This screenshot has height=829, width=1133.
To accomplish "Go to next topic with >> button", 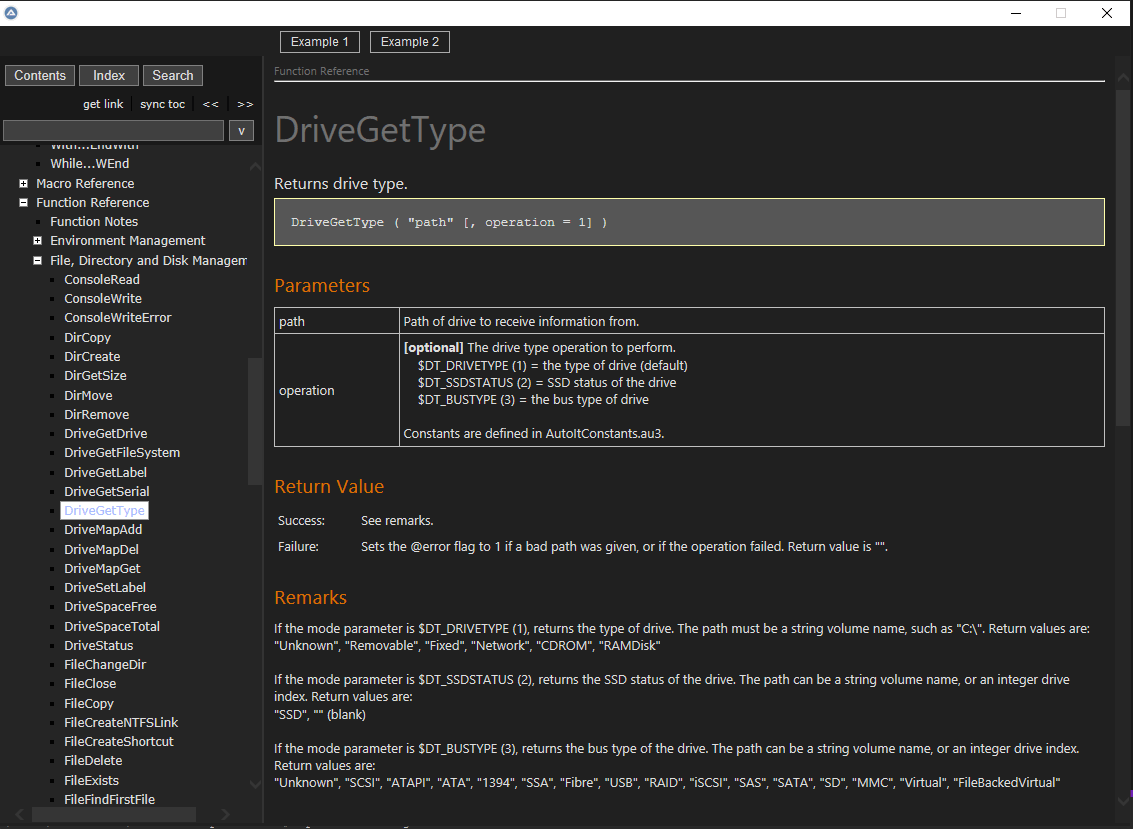I will point(245,104).
